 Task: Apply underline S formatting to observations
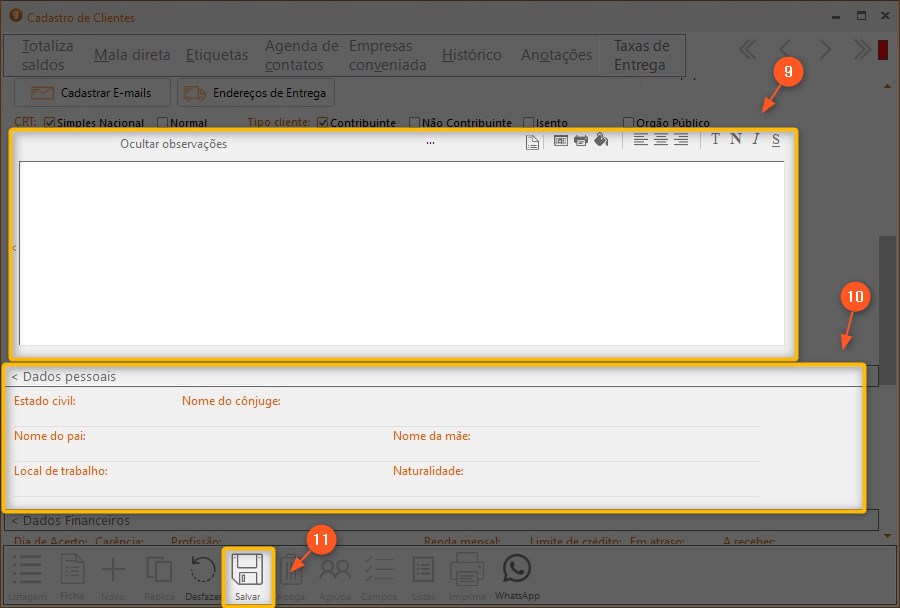776,140
